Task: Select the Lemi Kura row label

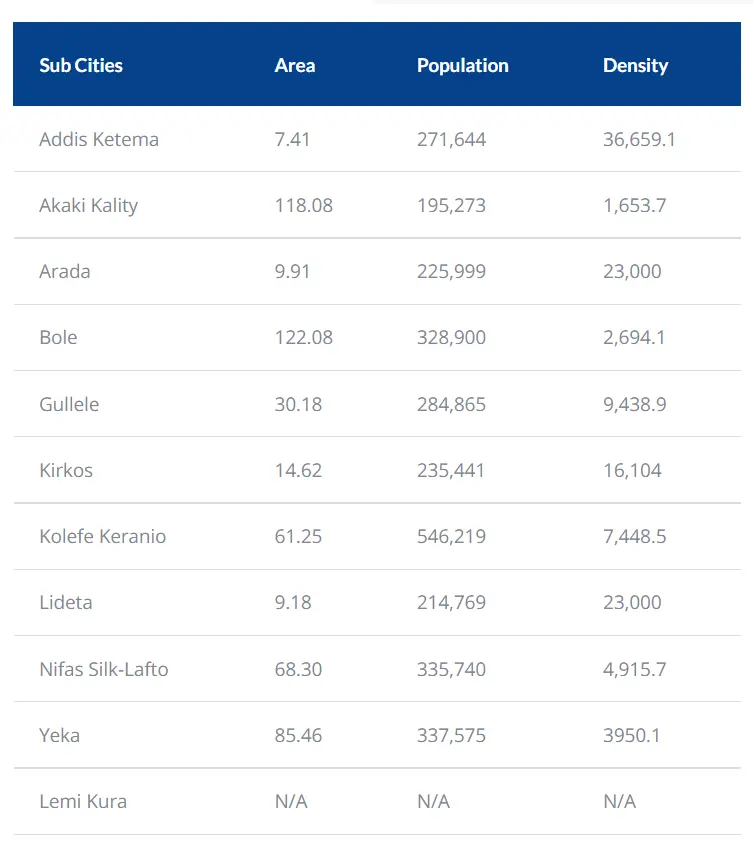Action: [x=83, y=801]
